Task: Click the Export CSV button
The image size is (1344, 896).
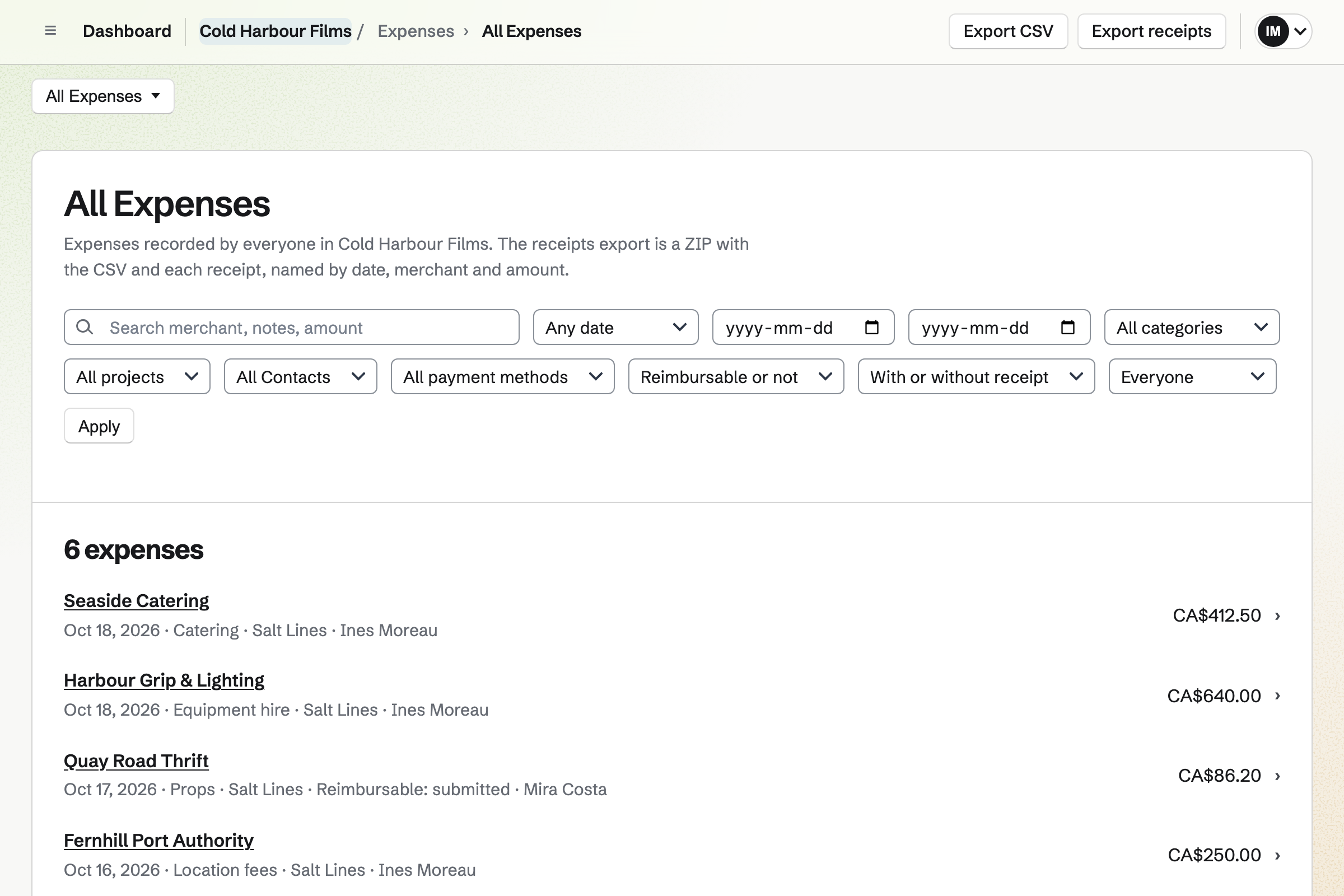Action: [1008, 31]
